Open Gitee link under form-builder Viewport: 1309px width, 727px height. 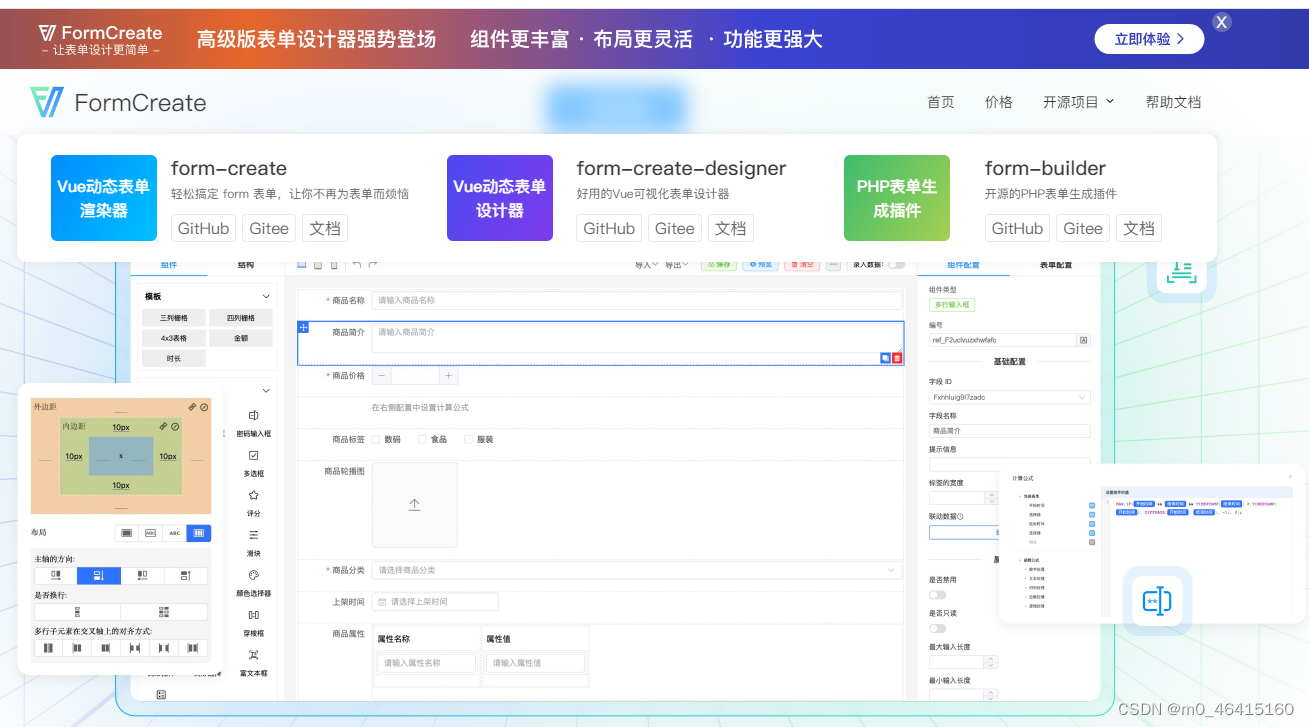(1083, 228)
